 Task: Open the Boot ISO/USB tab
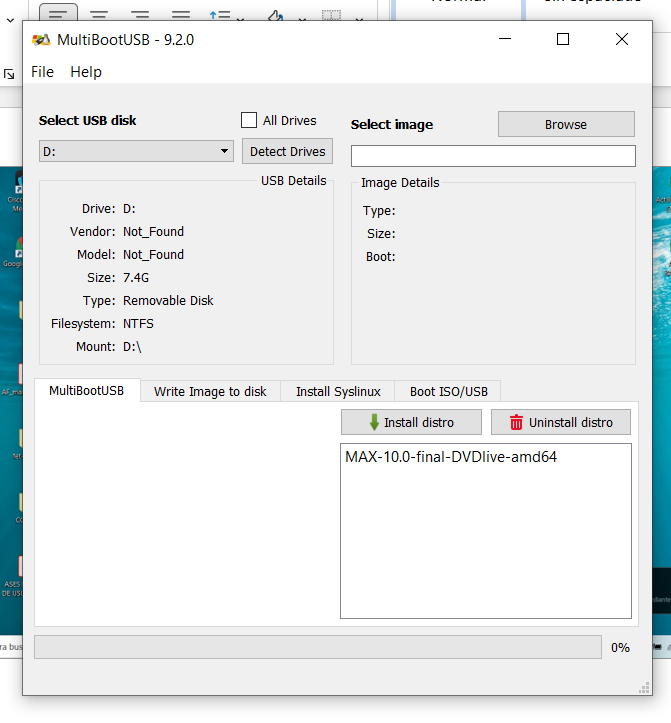click(448, 391)
